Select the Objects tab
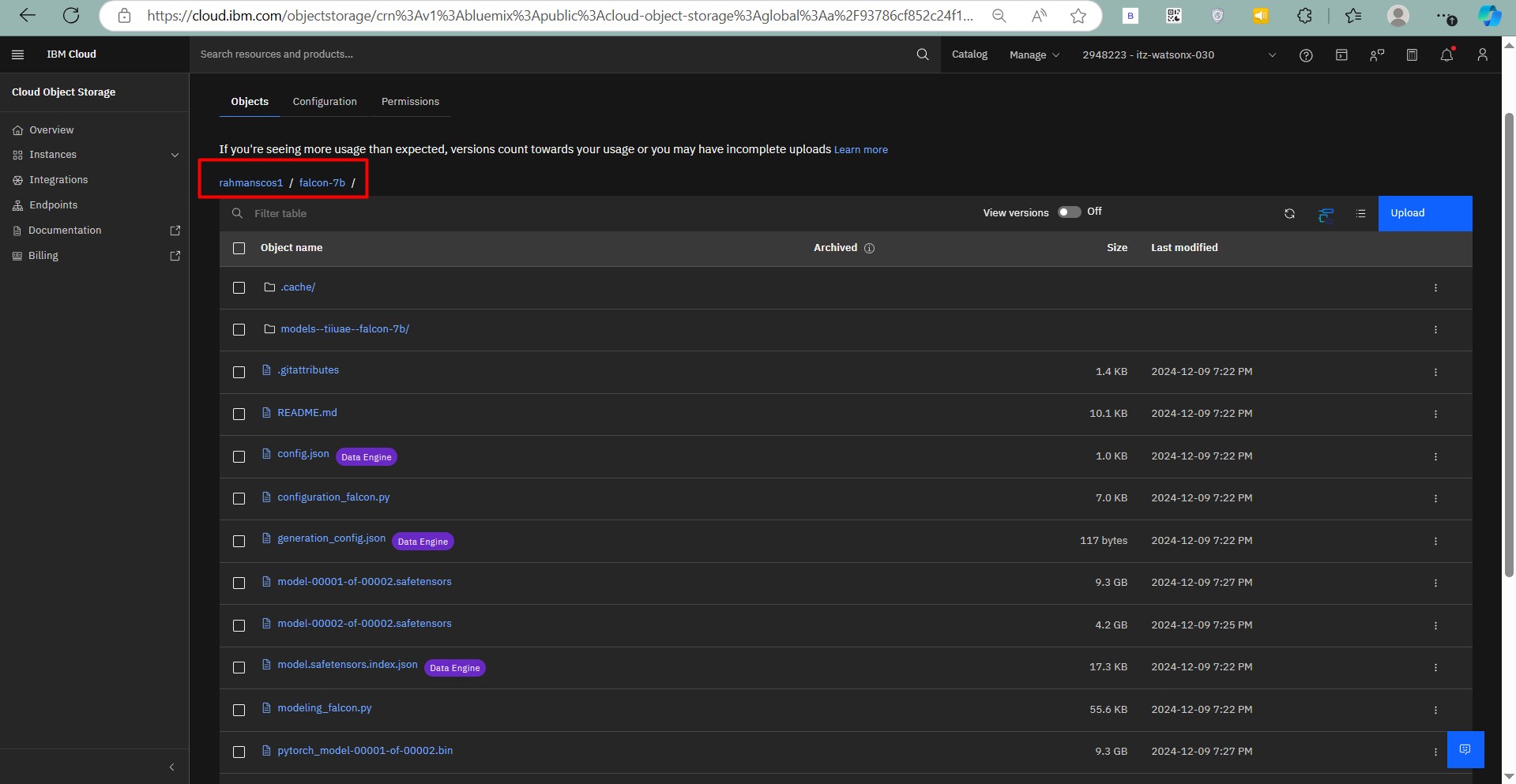Viewport: 1516px width, 784px height. (x=250, y=102)
